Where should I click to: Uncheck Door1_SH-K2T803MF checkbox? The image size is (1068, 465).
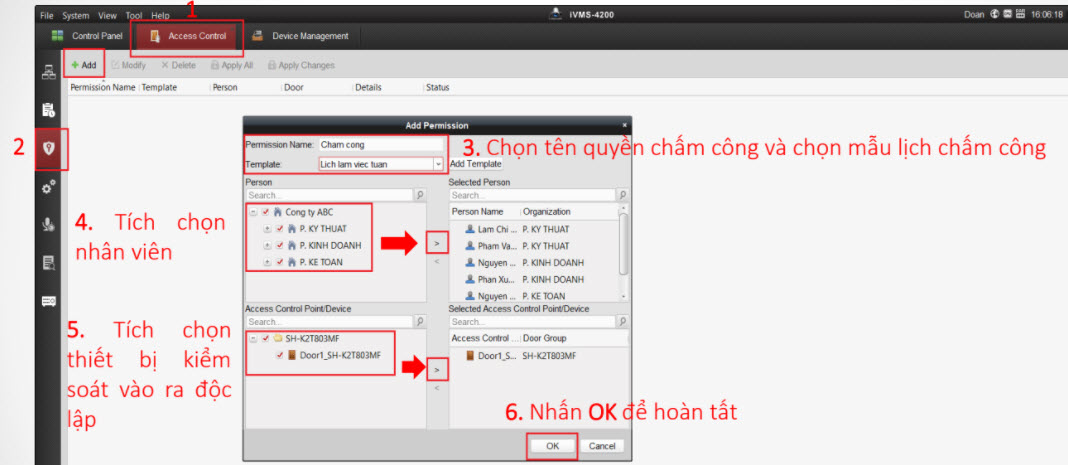[279, 355]
